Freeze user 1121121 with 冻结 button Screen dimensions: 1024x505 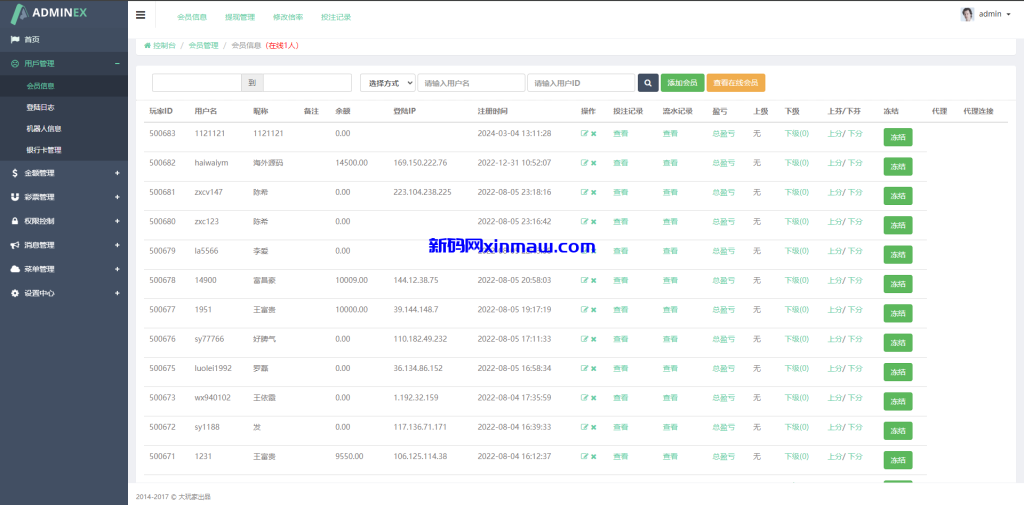pos(897,138)
